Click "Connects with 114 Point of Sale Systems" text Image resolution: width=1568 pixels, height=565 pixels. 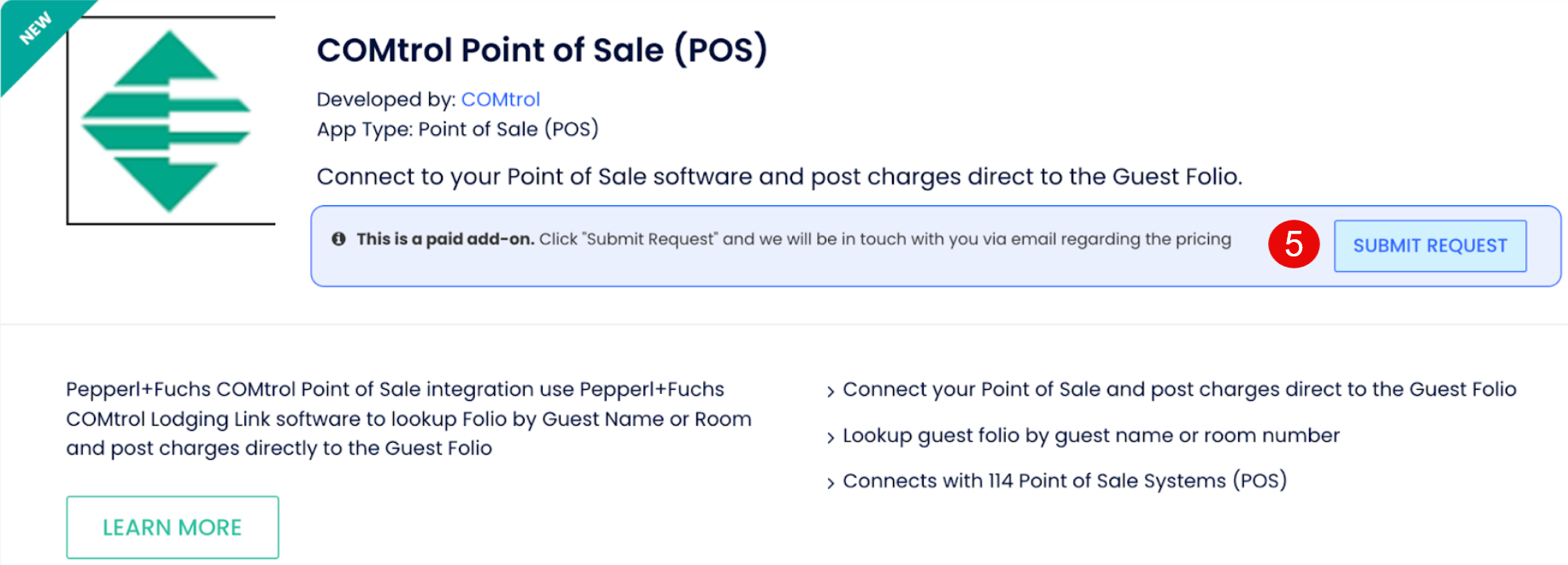point(1064,481)
